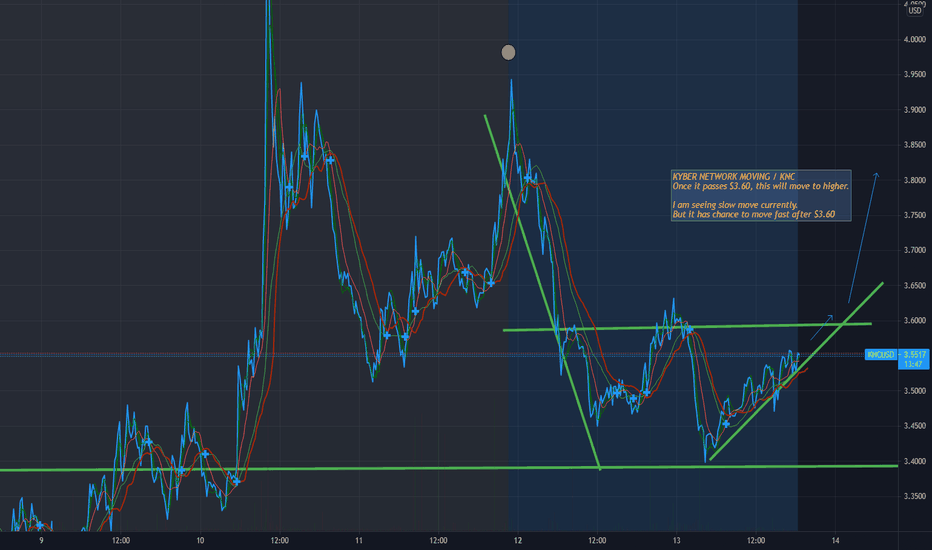Click the 13:47 countdown under current price
The image size is (932, 550).
point(913,364)
